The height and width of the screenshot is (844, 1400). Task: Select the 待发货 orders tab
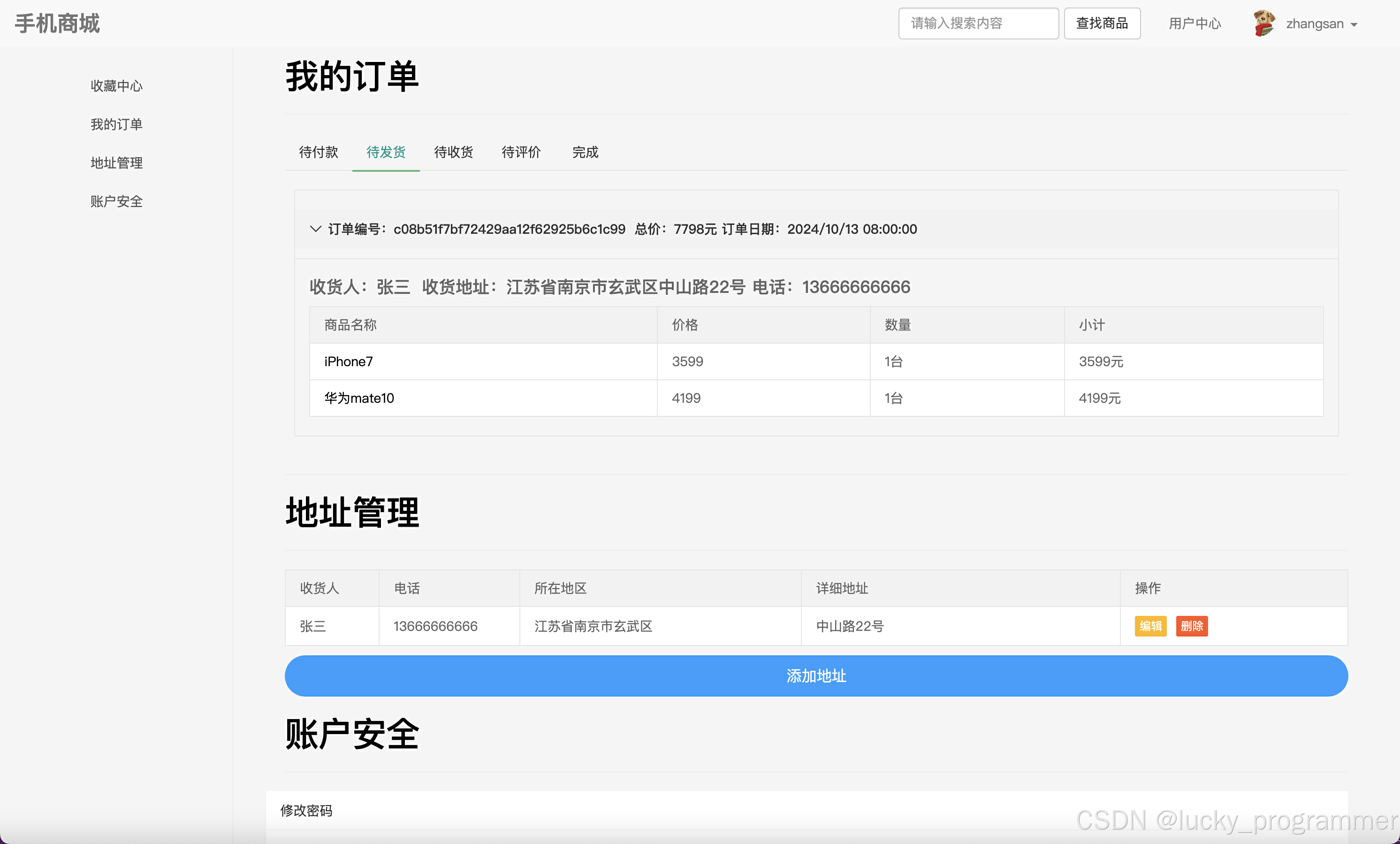pos(386,152)
